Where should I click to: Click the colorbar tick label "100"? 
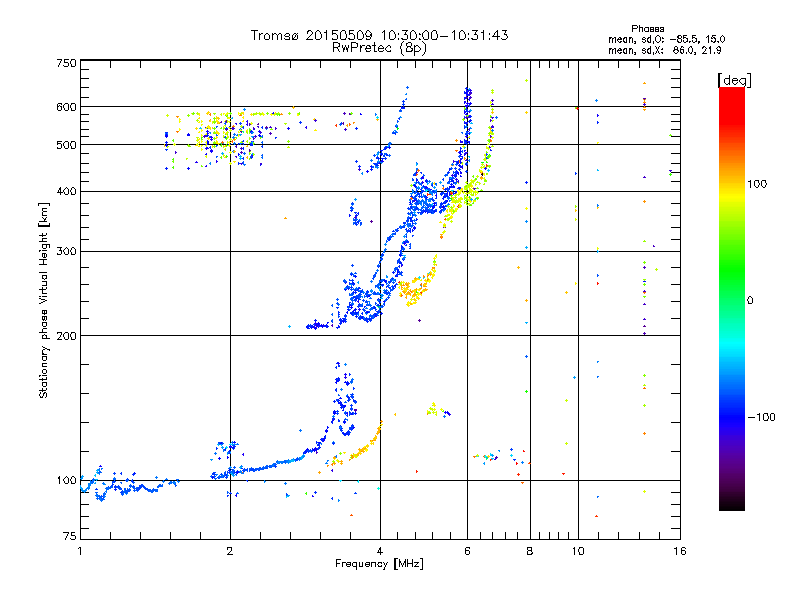click(757, 184)
